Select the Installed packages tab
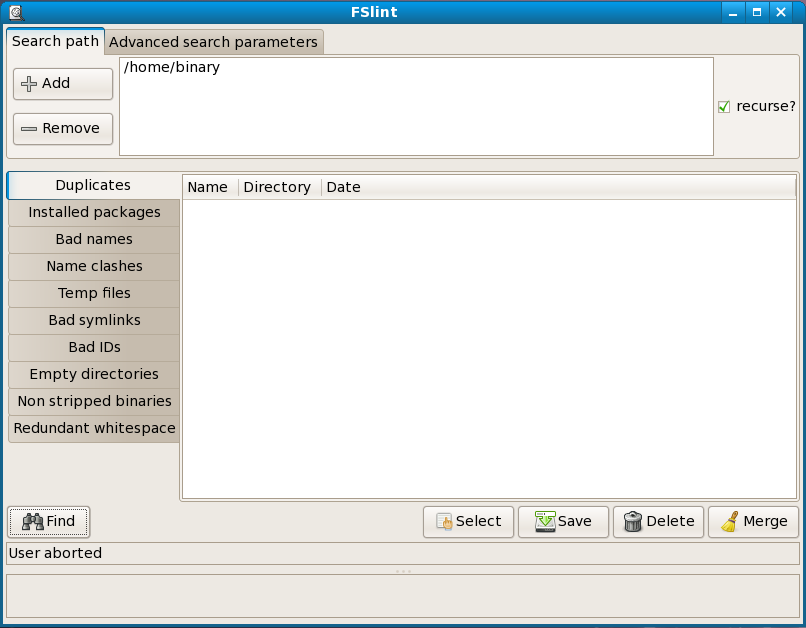This screenshot has width=806, height=628. tap(94, 212)
